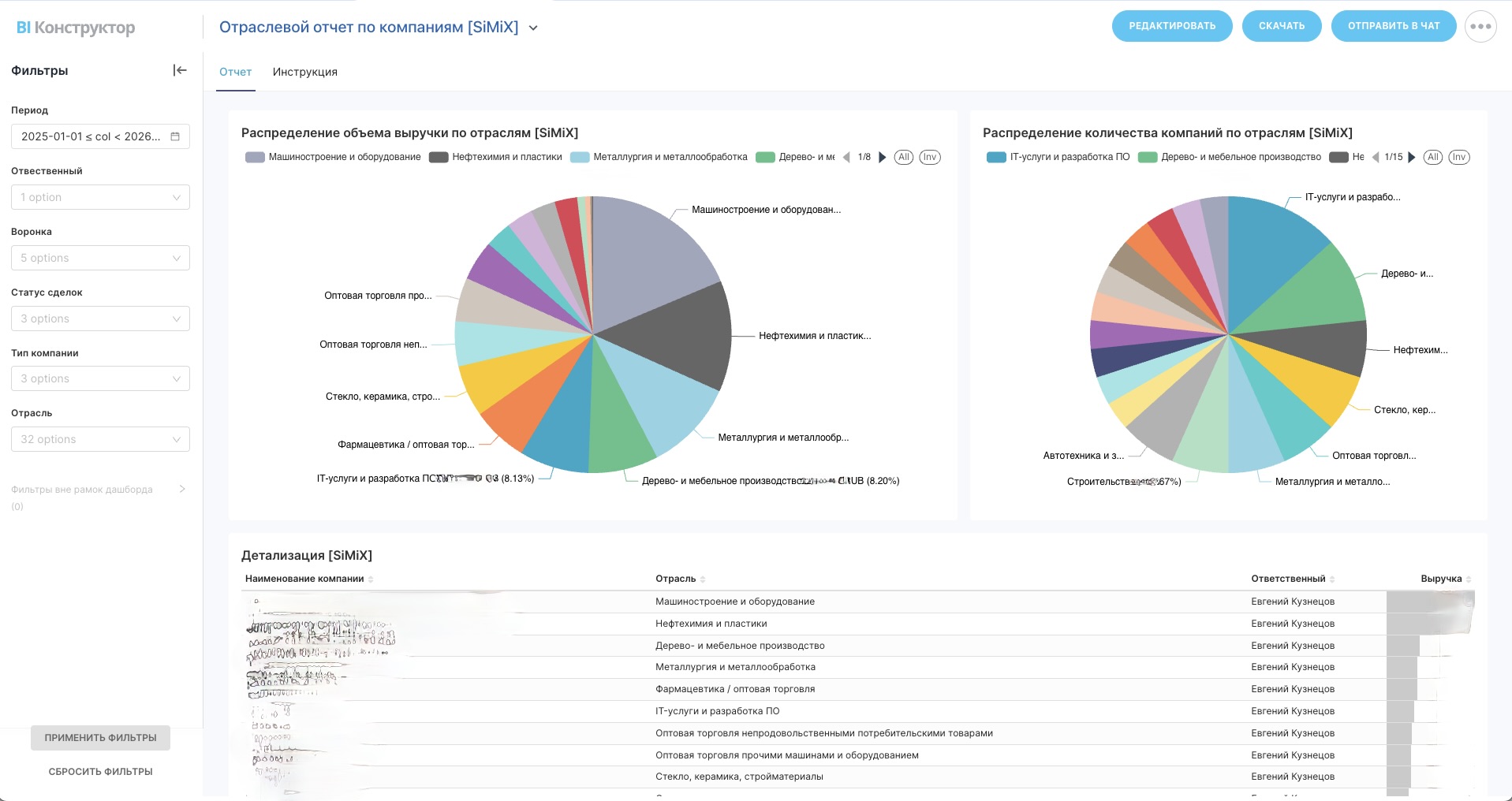Open the BI Конструктор logo link
Screen dimensions: 1512x801
point(76,28)
